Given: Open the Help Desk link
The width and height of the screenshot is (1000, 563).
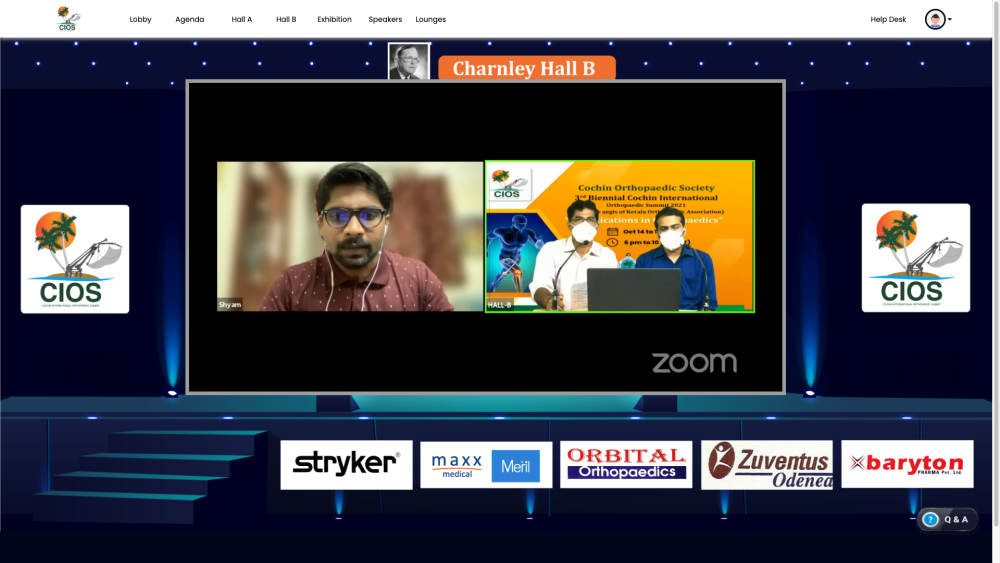Looking at the screenshot, I should [x=888, y=19].
